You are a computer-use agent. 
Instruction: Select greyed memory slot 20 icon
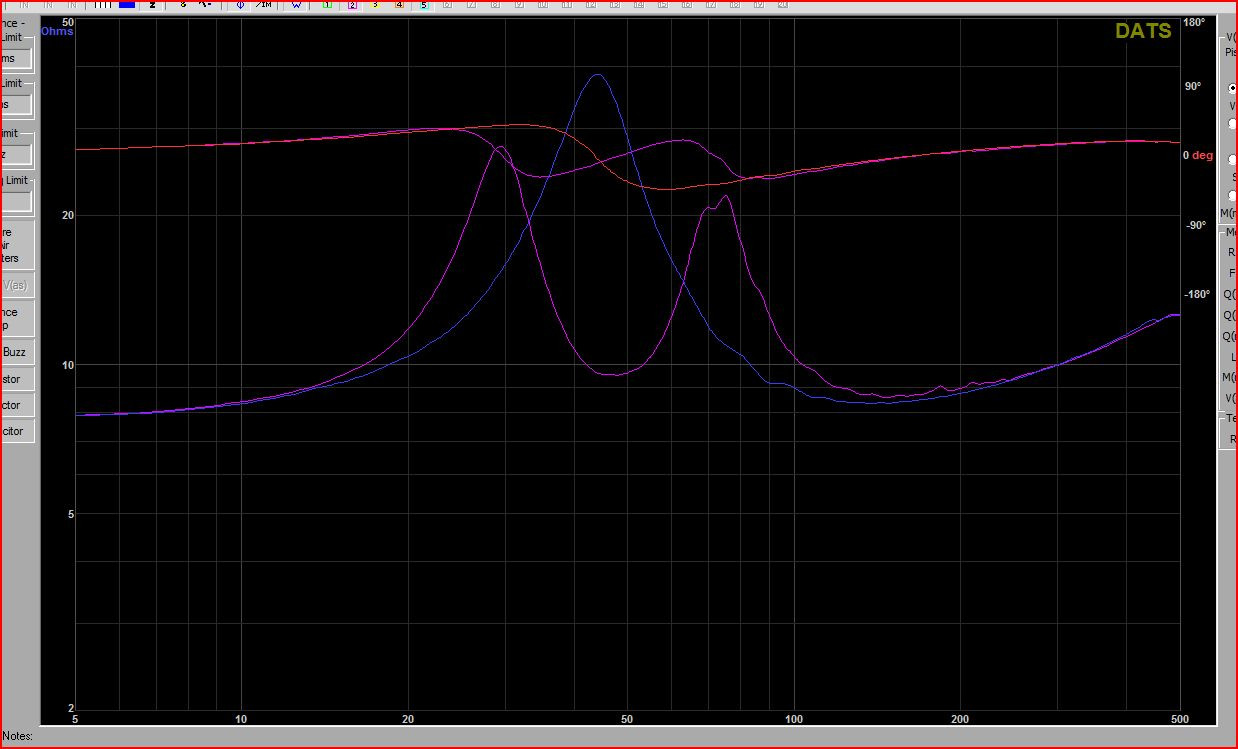[783, 5]
